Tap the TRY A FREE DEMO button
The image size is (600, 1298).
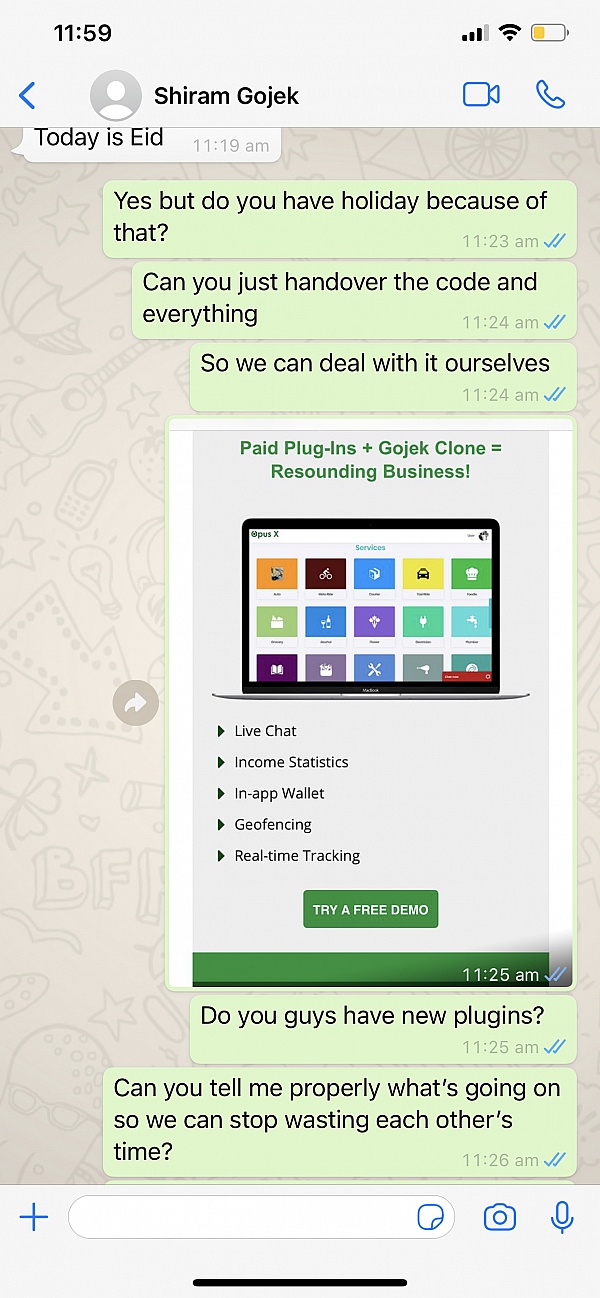click(x=370, y=910)
